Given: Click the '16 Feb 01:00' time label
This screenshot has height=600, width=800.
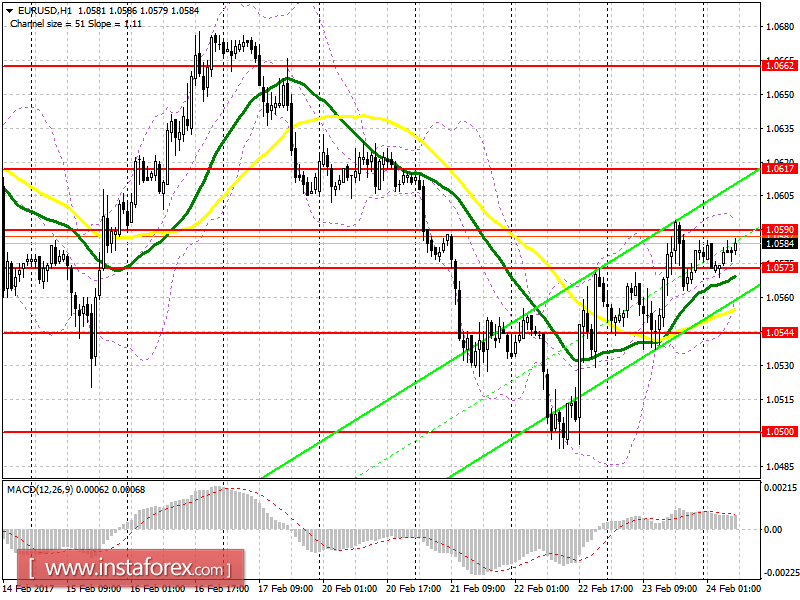Looking at the screenshot, I should pyautogui.click(x=158, y=588).
